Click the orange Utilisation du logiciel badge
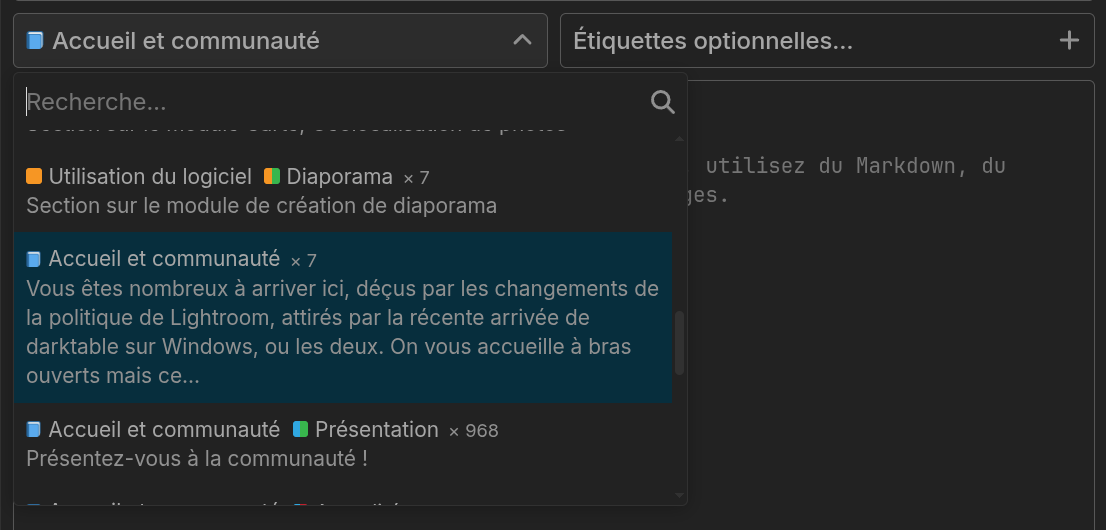 34,176
